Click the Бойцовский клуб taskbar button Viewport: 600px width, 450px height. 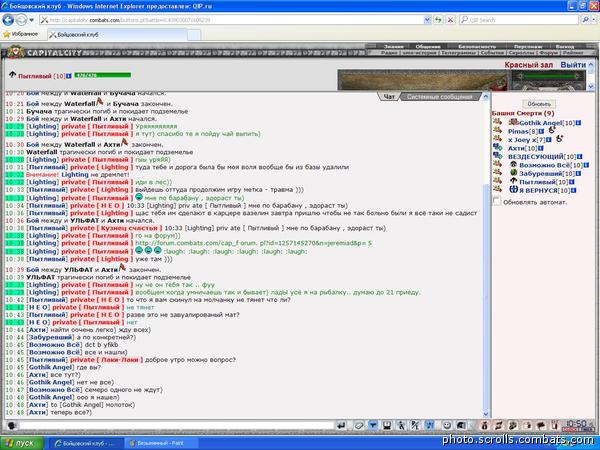pyautogui.click(x=85, y=443)
